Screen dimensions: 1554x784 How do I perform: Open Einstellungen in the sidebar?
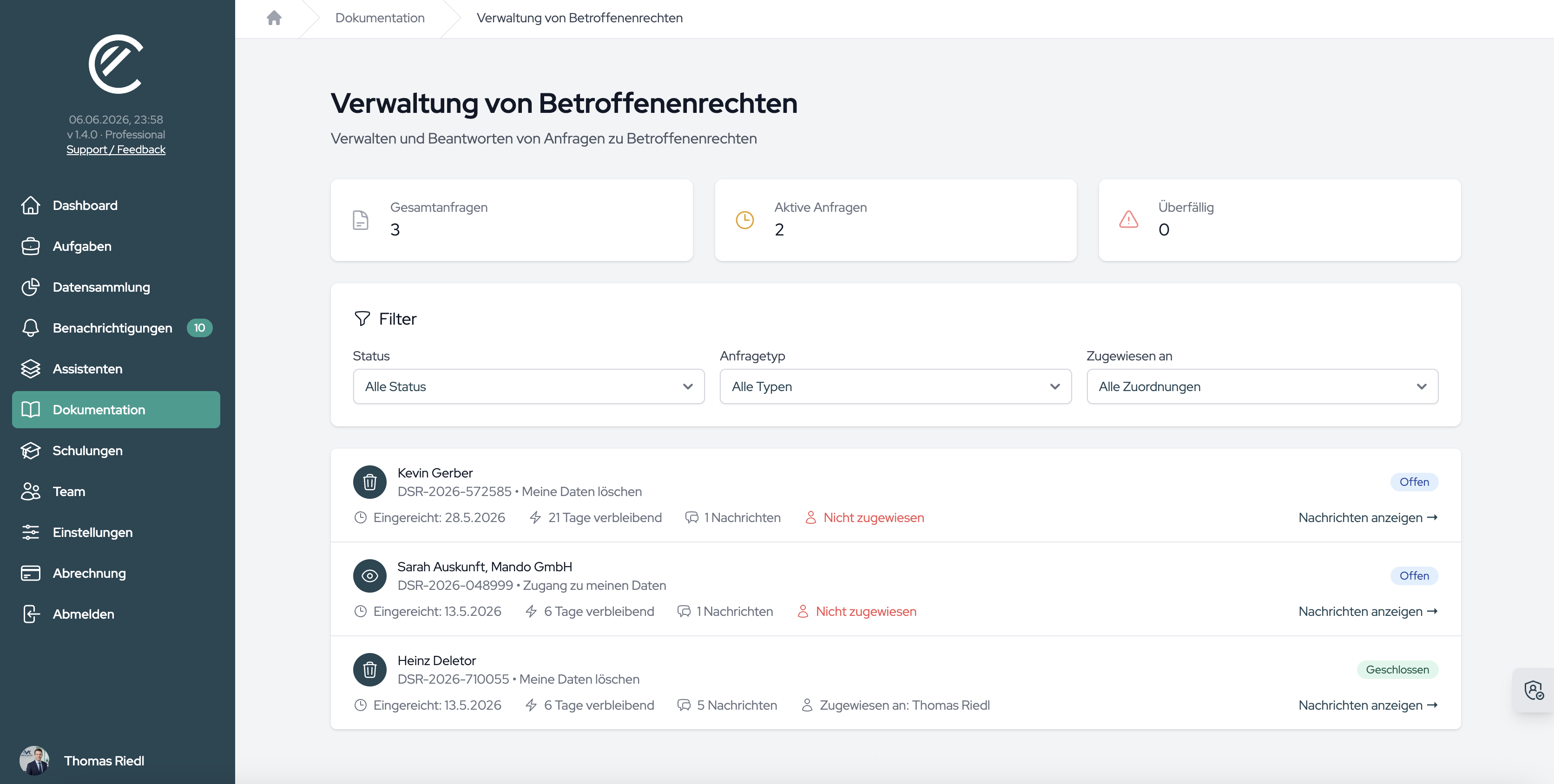click(x=116, y=532)
